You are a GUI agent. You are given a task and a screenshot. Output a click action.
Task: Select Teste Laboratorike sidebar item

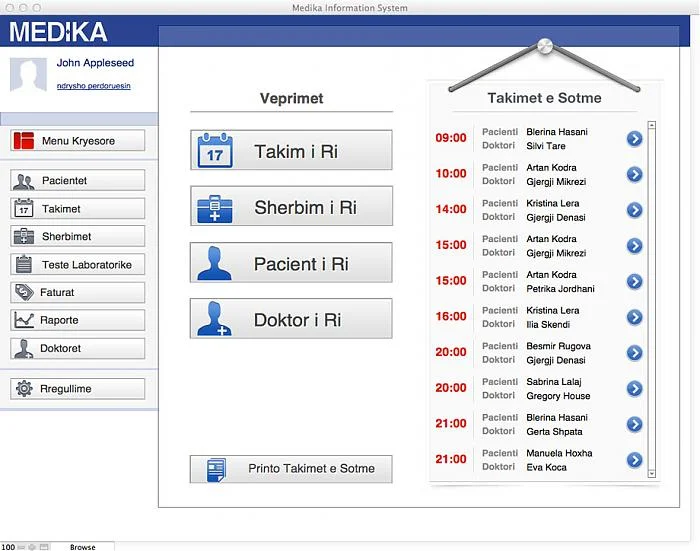pos(78,264)
